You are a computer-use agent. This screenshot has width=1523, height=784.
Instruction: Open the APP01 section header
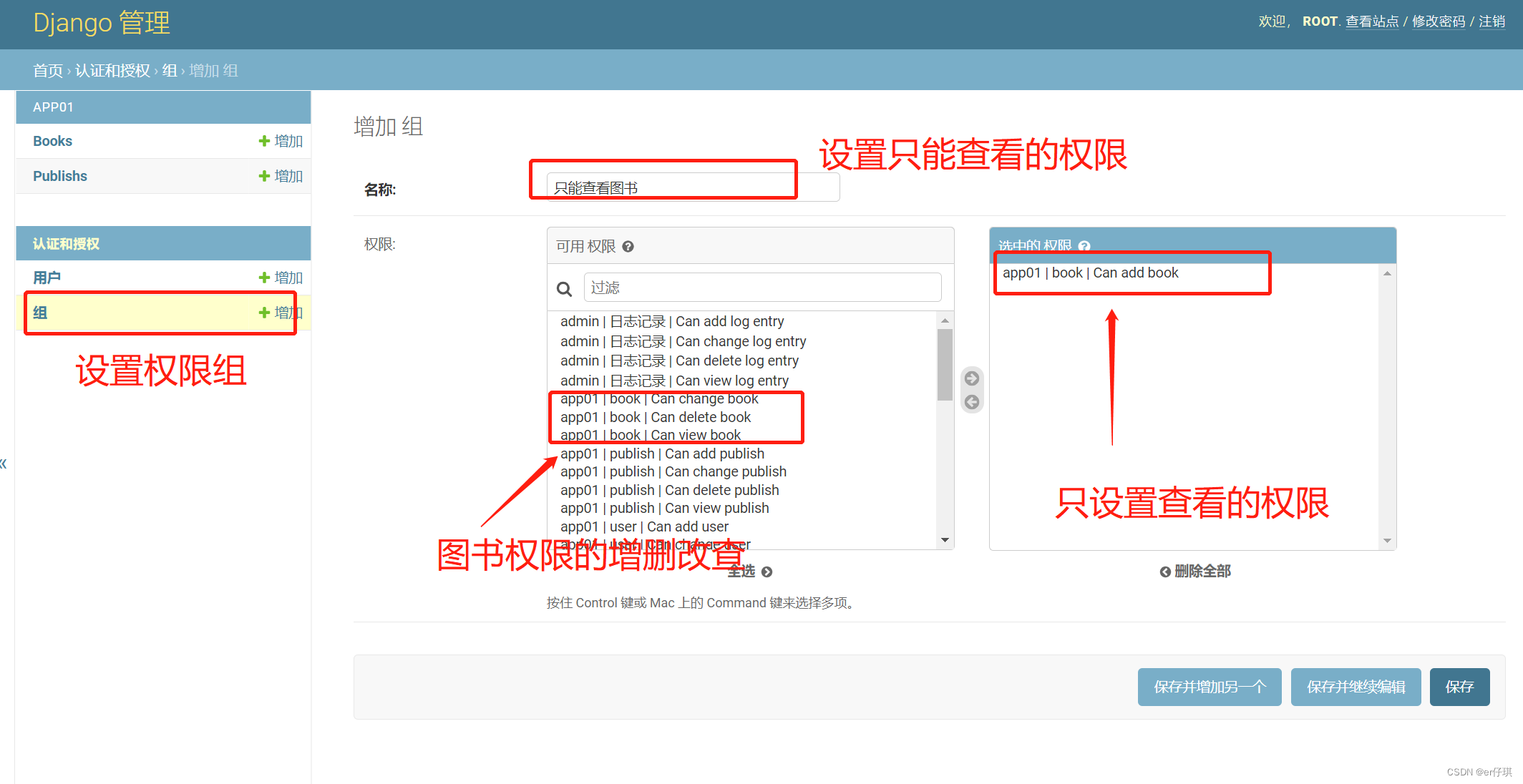(53, 107)
